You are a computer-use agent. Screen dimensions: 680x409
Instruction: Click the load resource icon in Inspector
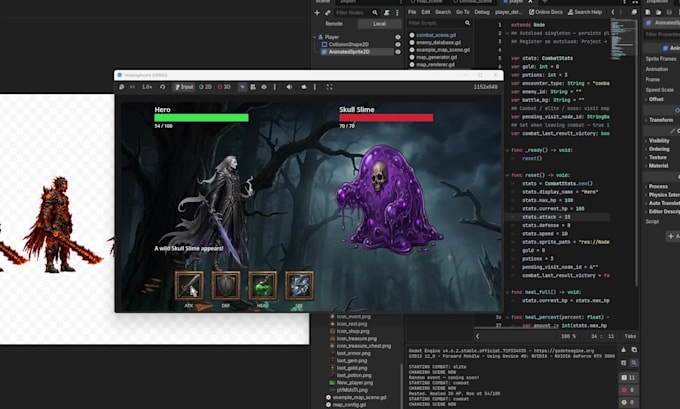click(658, 12)
